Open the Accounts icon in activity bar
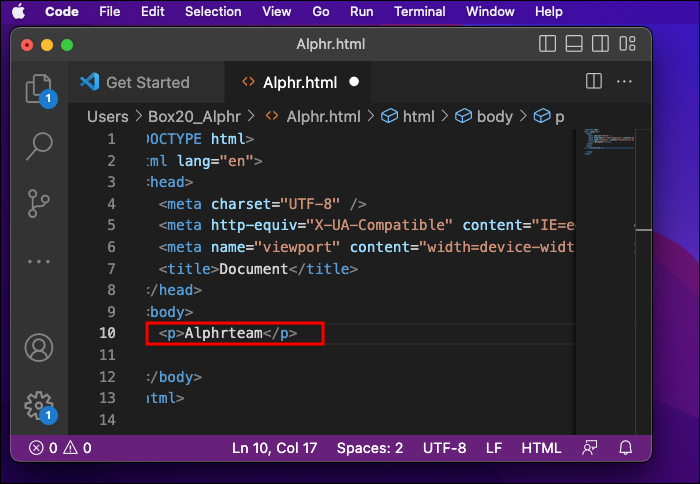 pyautogui.click(x=39, y=348)
